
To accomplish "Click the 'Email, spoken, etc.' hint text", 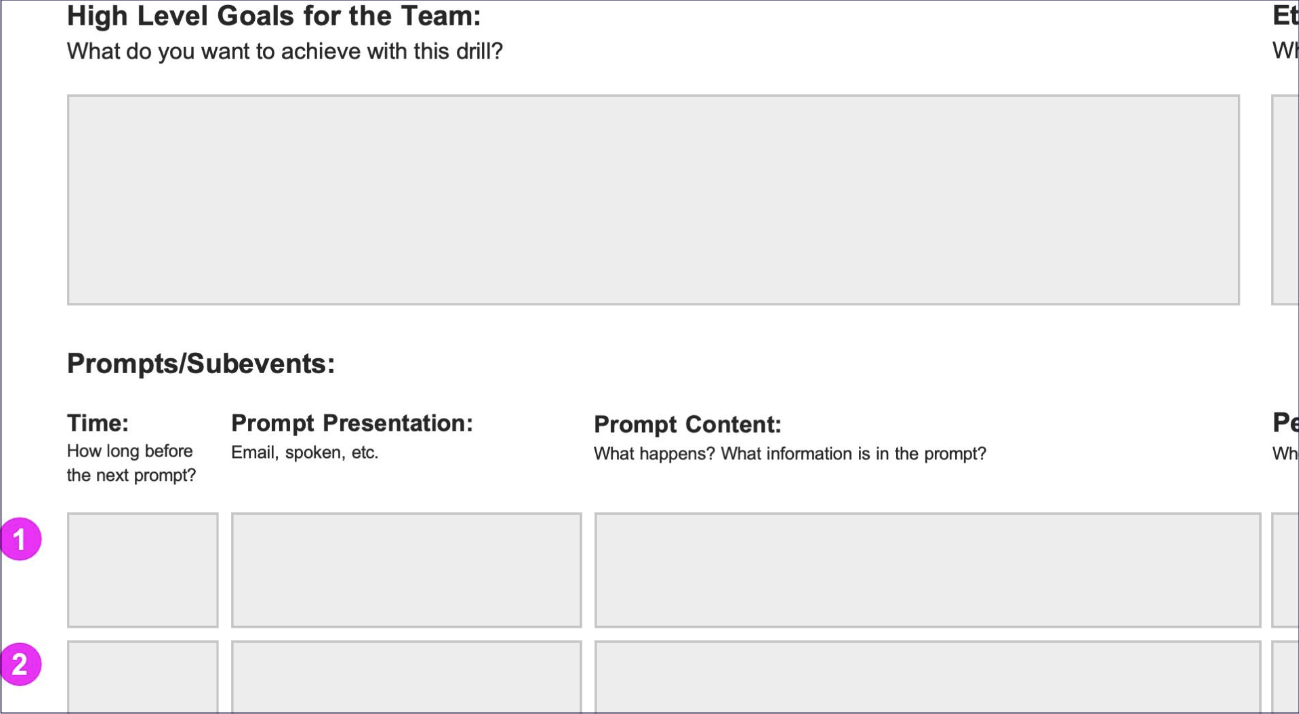I will [305, 453].
